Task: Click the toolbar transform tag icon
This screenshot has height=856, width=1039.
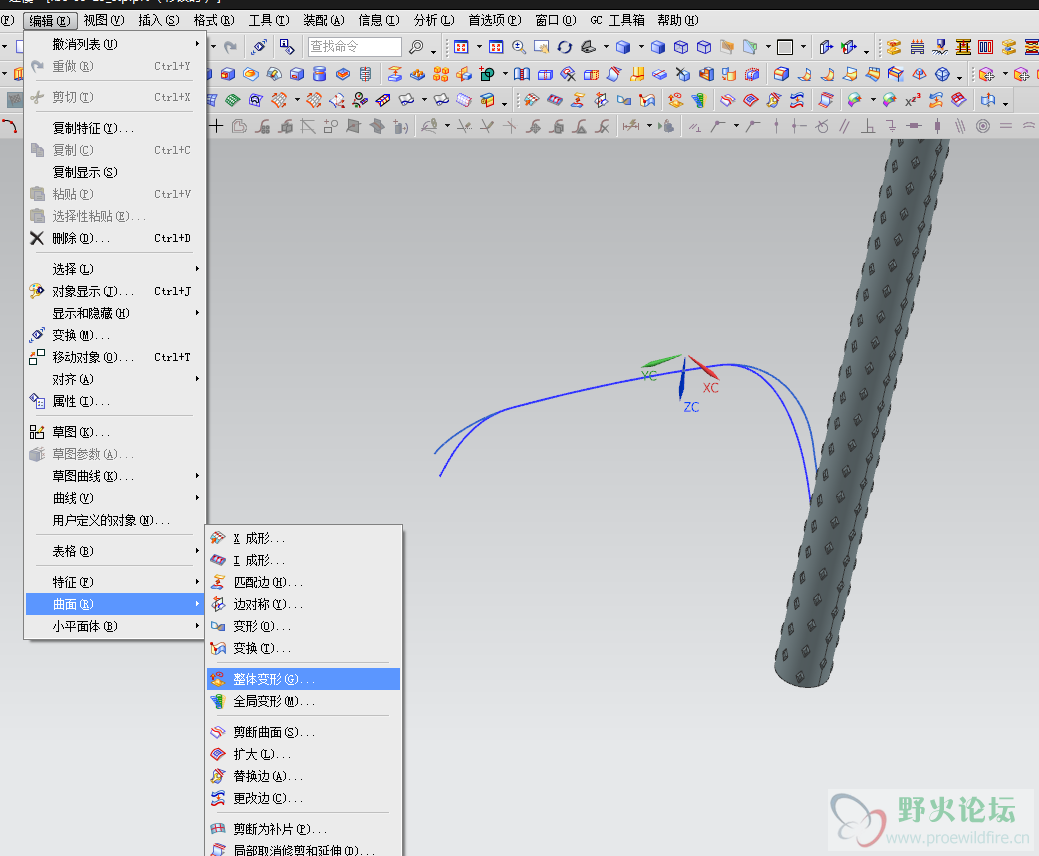Action: pyautogui.click(x=259, y=46)
